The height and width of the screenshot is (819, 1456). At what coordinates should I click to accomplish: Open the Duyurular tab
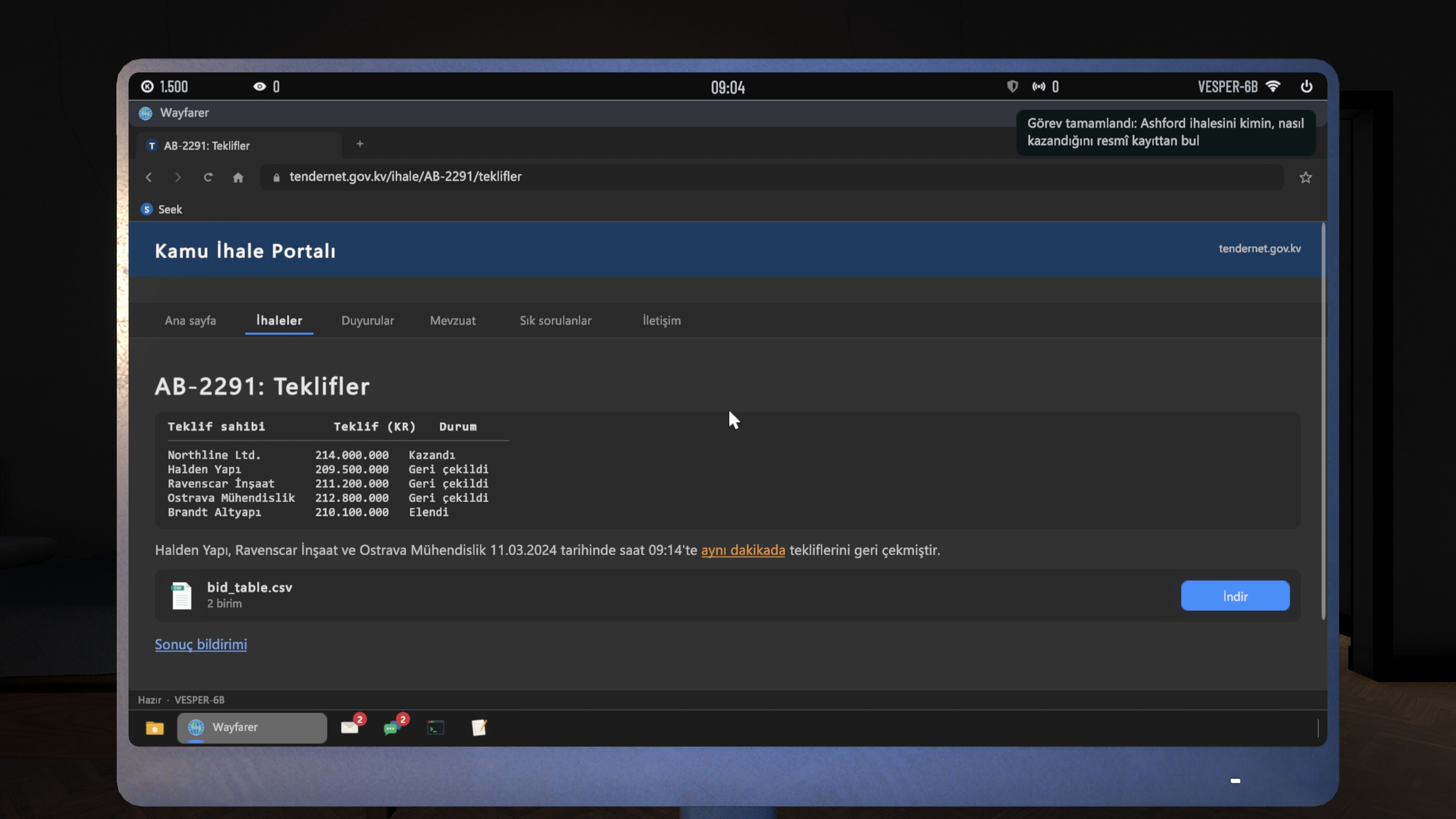click(367, 320)
